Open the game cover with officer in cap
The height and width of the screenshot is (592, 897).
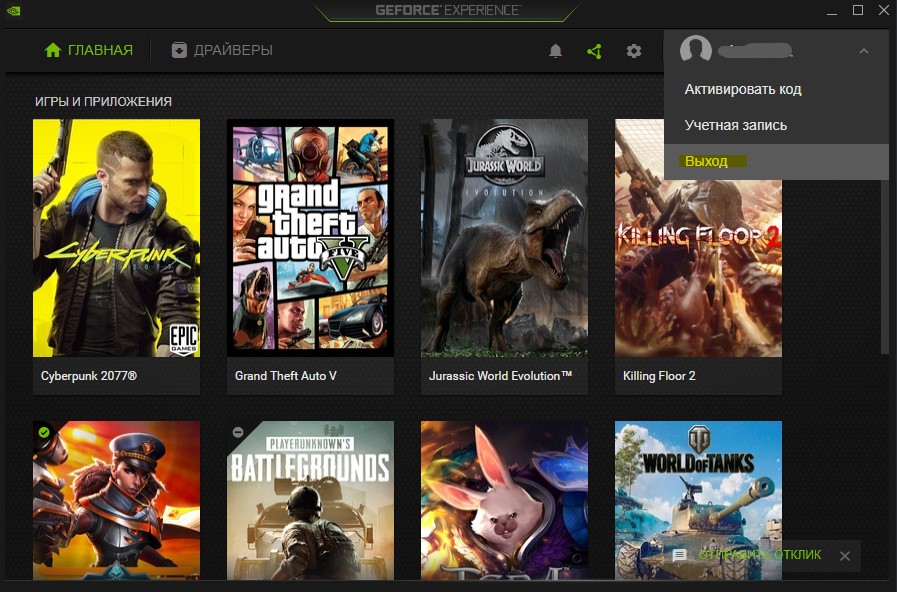pyautogui.click(x=117, y=500)
